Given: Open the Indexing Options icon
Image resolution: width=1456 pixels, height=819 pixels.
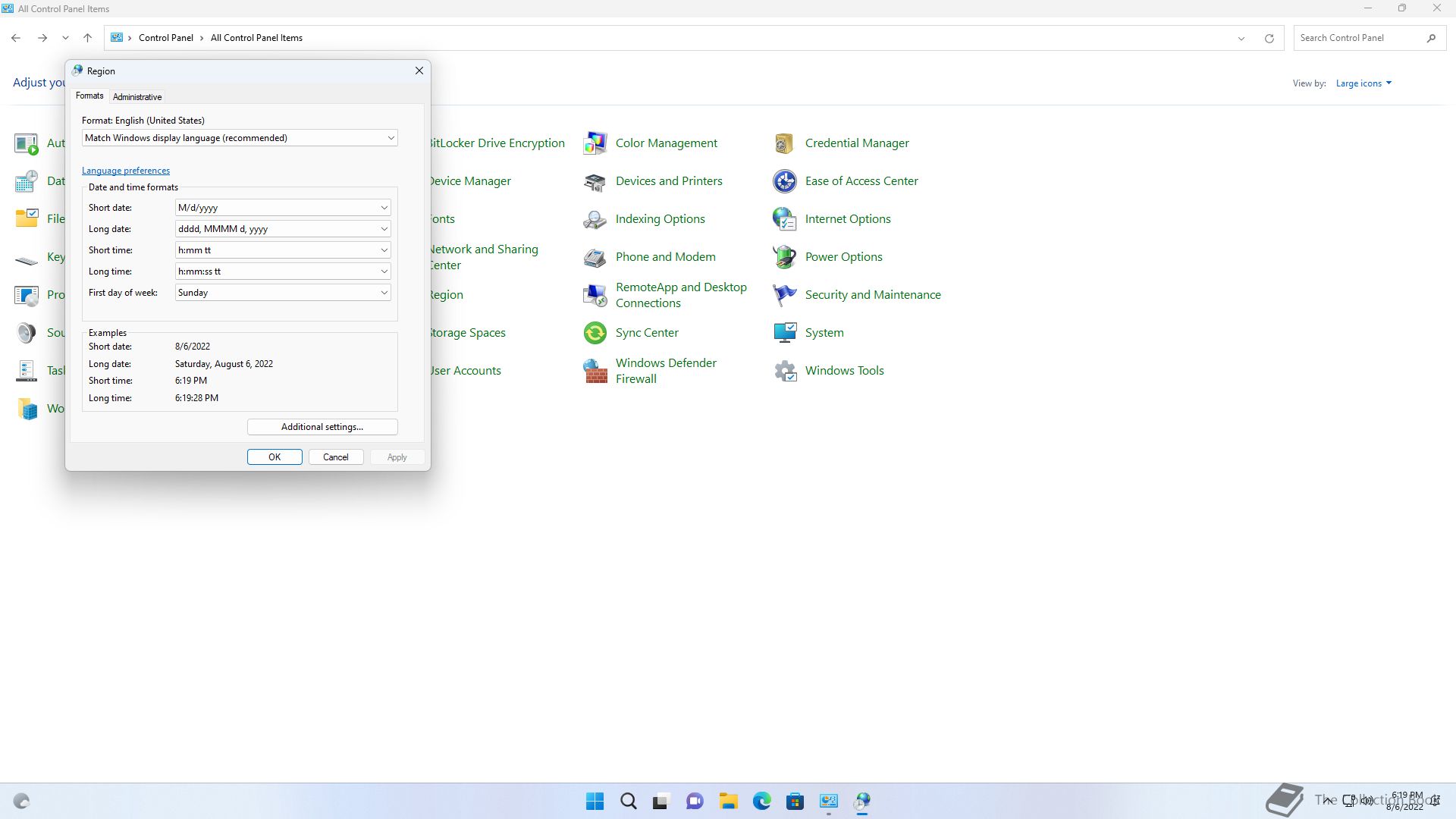Looking at the screenshot, I should pos(595,219).
